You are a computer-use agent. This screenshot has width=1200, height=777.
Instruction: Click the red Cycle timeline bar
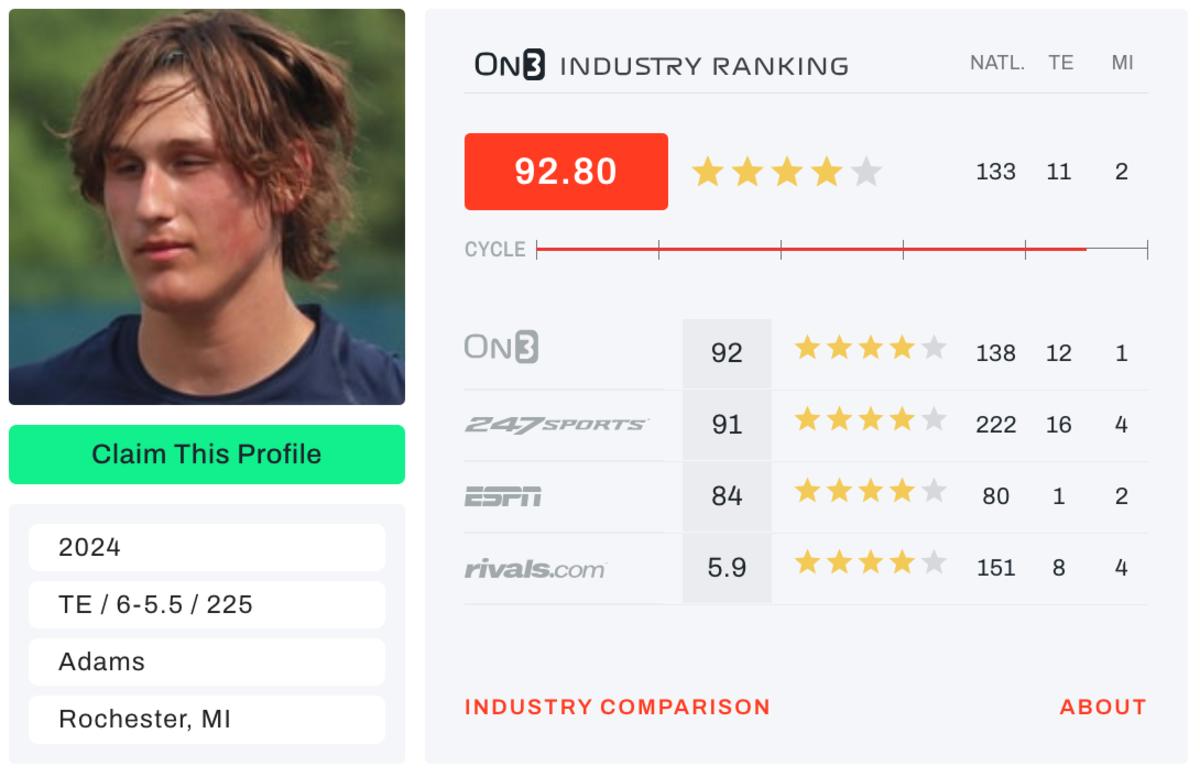[811, 249]
